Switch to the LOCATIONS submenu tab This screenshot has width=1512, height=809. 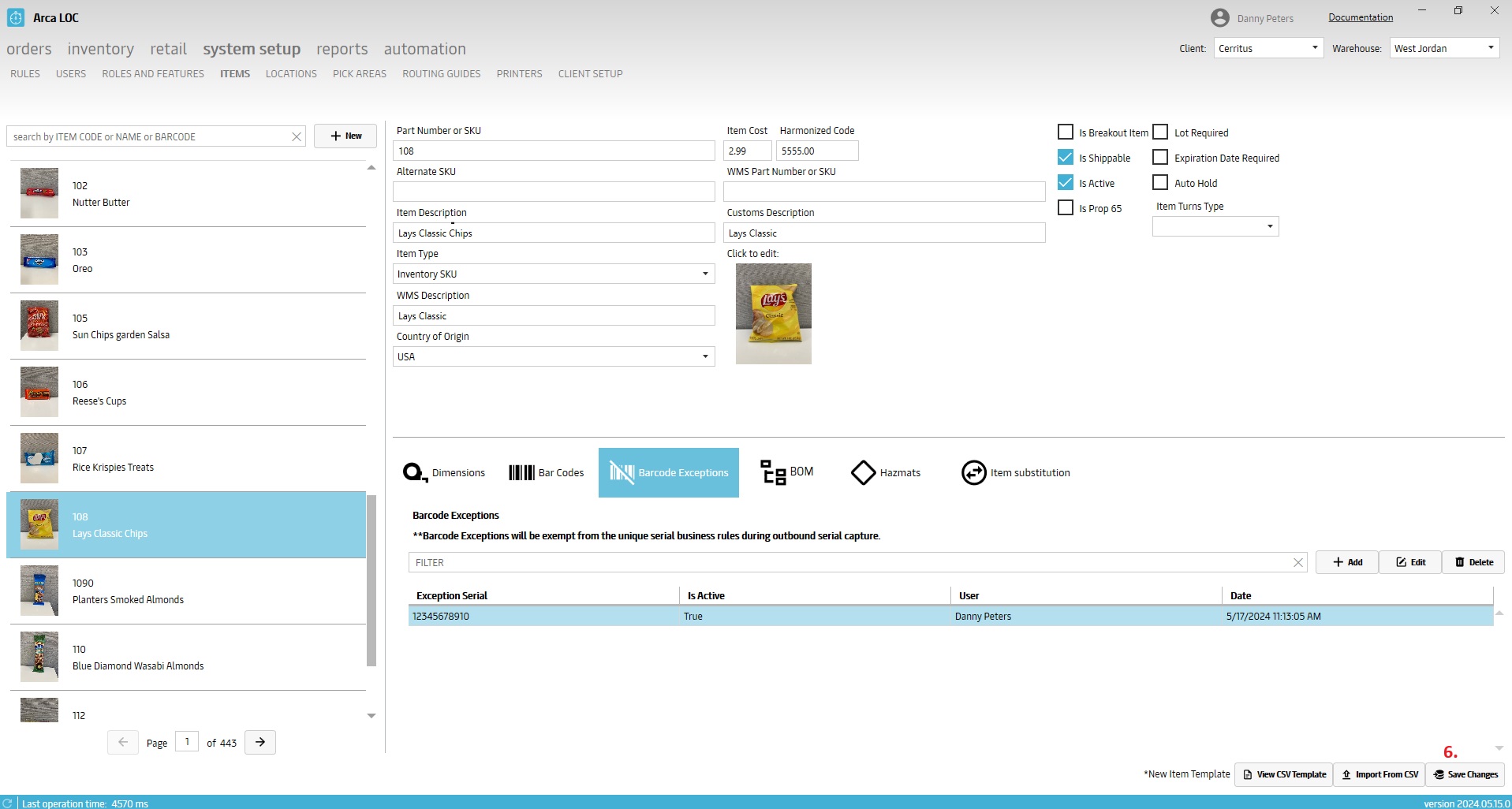pos(291,73)
